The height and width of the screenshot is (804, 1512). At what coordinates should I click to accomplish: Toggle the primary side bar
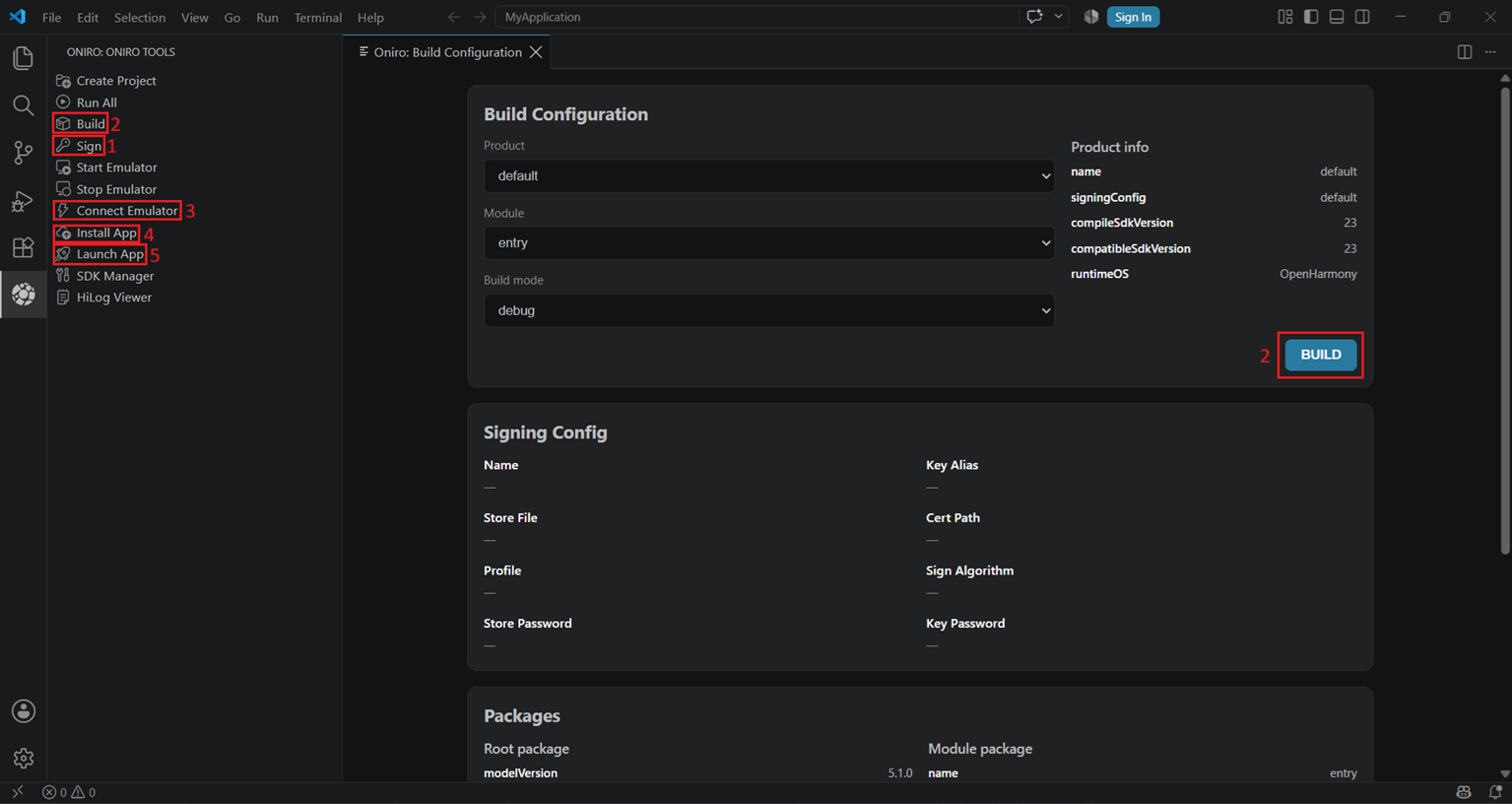click(1311, 17)
